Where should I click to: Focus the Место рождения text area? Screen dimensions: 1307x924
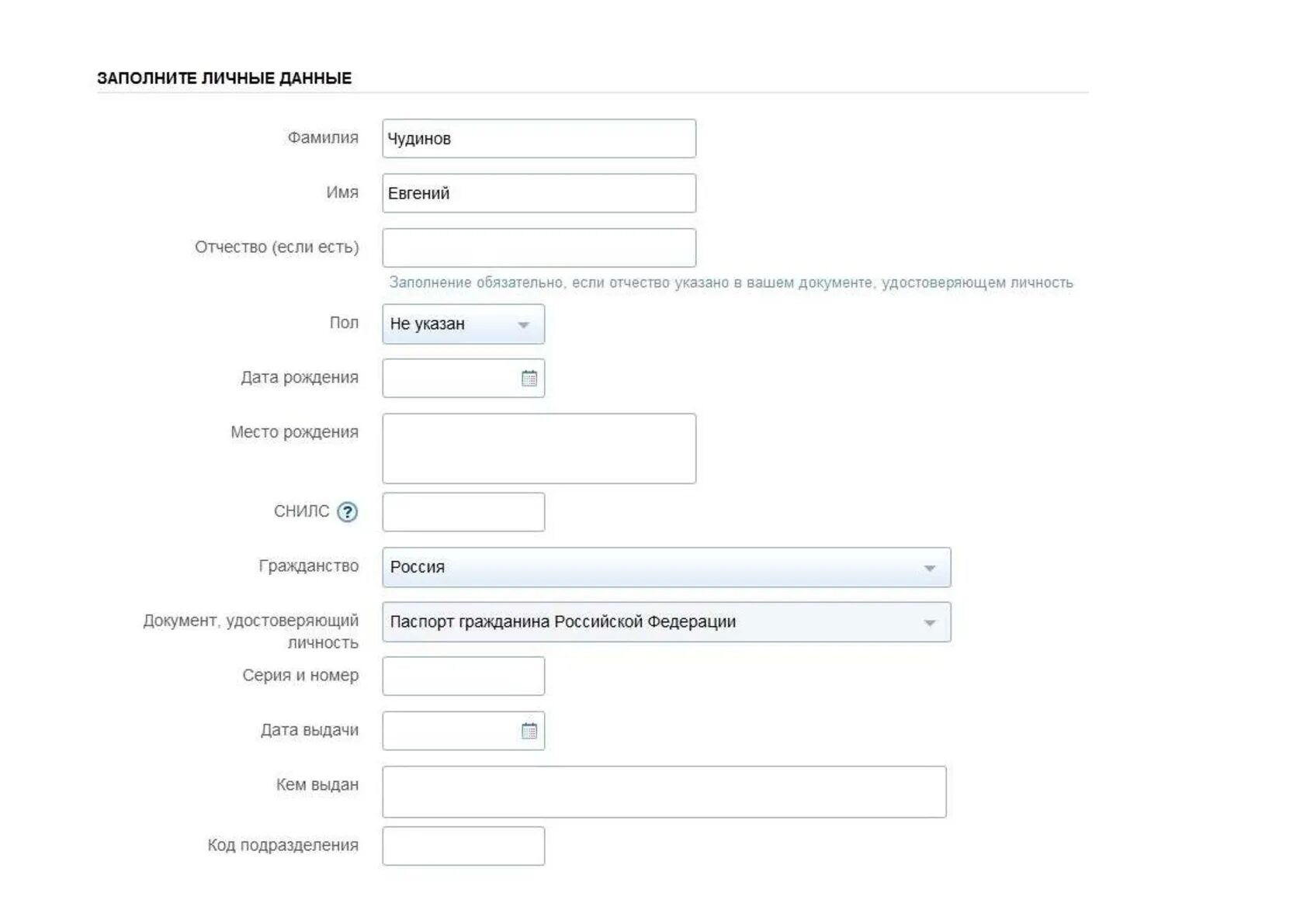click(539, 448)
